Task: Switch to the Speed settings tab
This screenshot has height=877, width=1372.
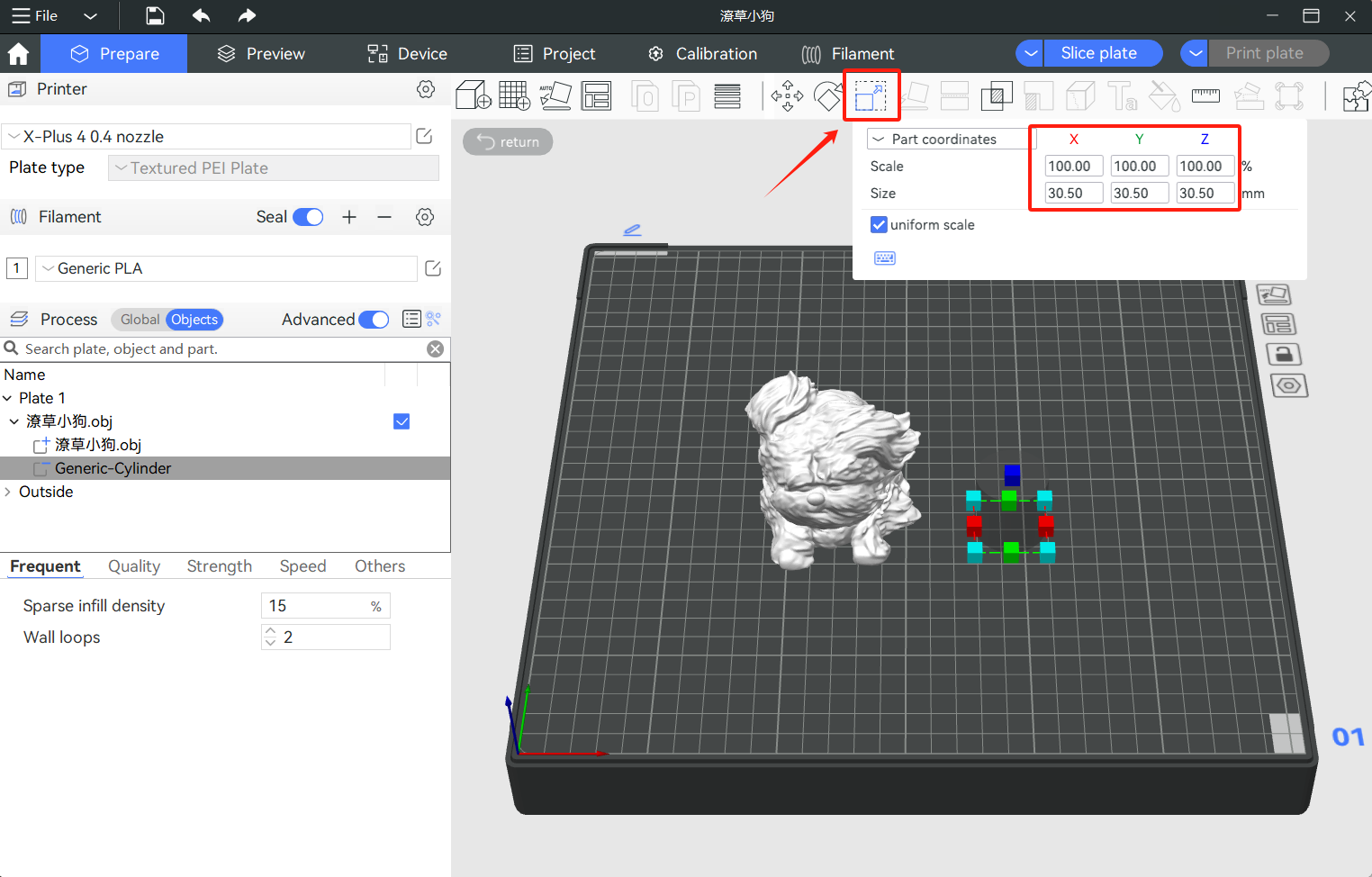Action: pyautogui.click(x=302, y=566)
